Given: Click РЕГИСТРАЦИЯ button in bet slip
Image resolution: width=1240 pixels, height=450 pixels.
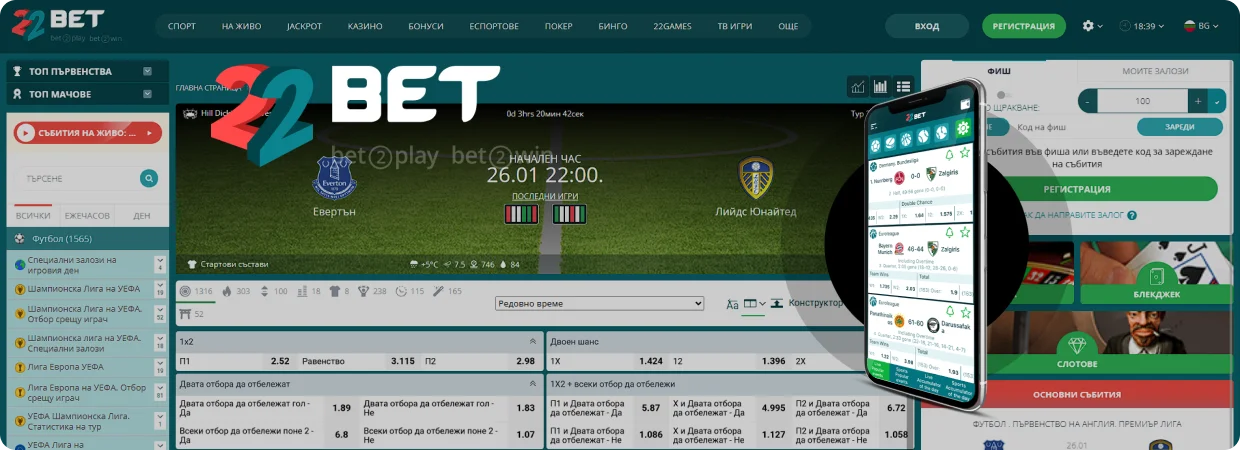Looking at the screenshot, I should [x=1077, y=188].
